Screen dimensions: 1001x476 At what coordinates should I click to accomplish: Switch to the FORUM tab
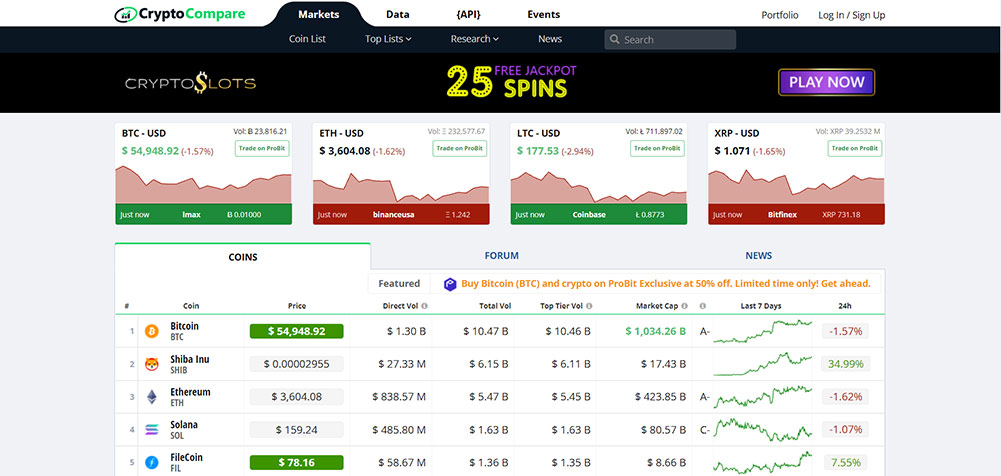[502, 256]
